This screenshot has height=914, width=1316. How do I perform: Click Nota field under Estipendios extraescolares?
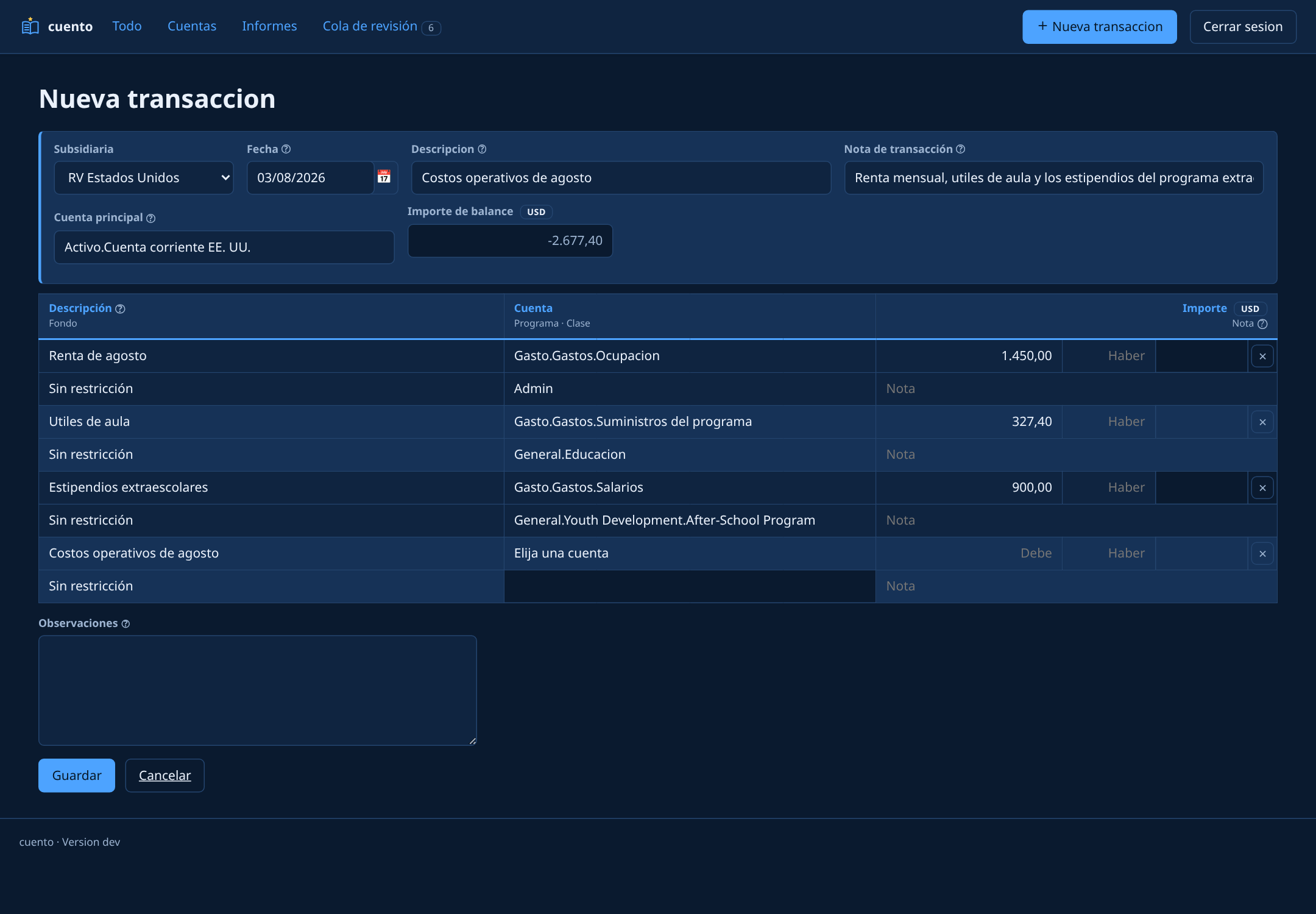1076,520
